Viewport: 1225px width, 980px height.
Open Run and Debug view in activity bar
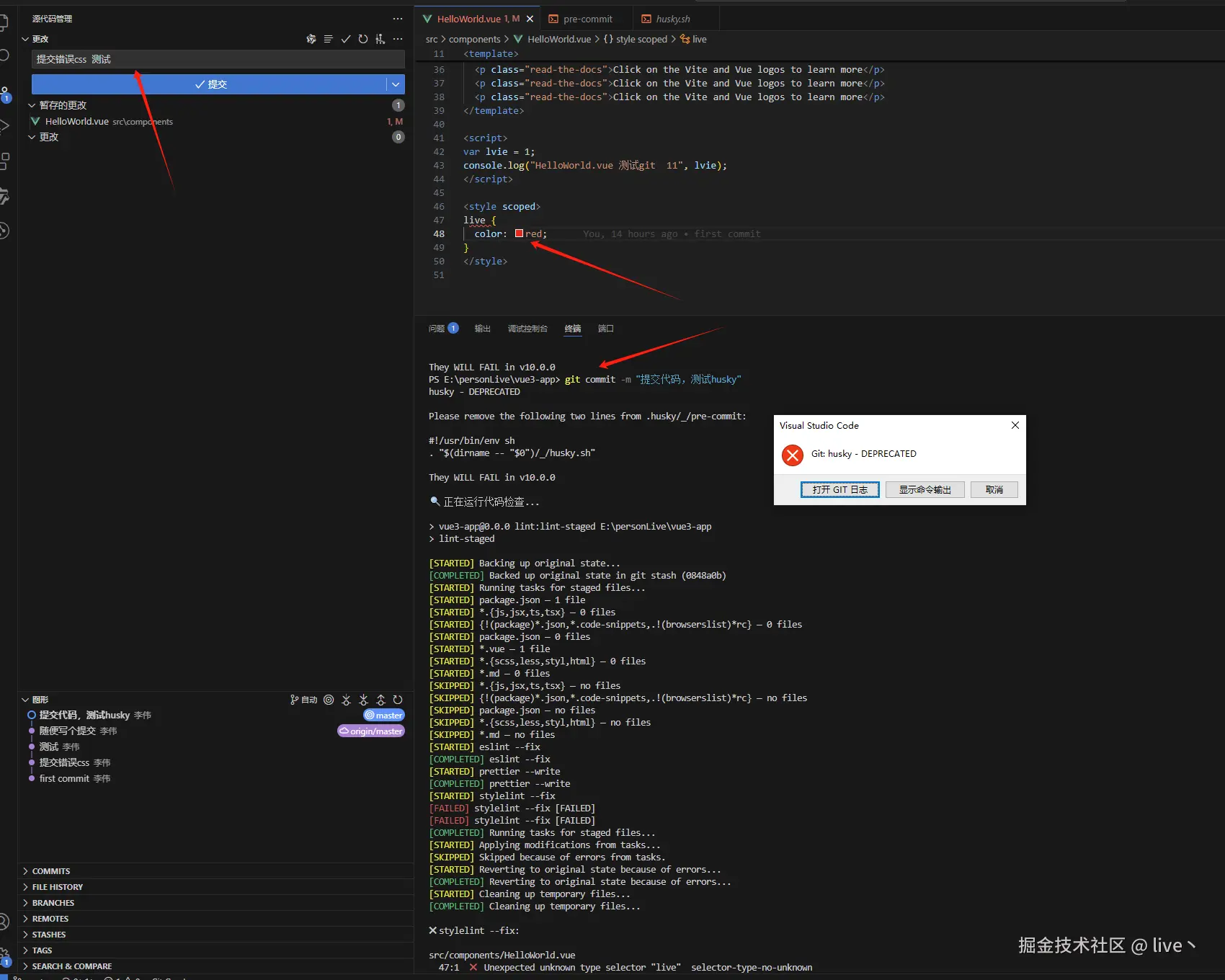click(4, 126)
